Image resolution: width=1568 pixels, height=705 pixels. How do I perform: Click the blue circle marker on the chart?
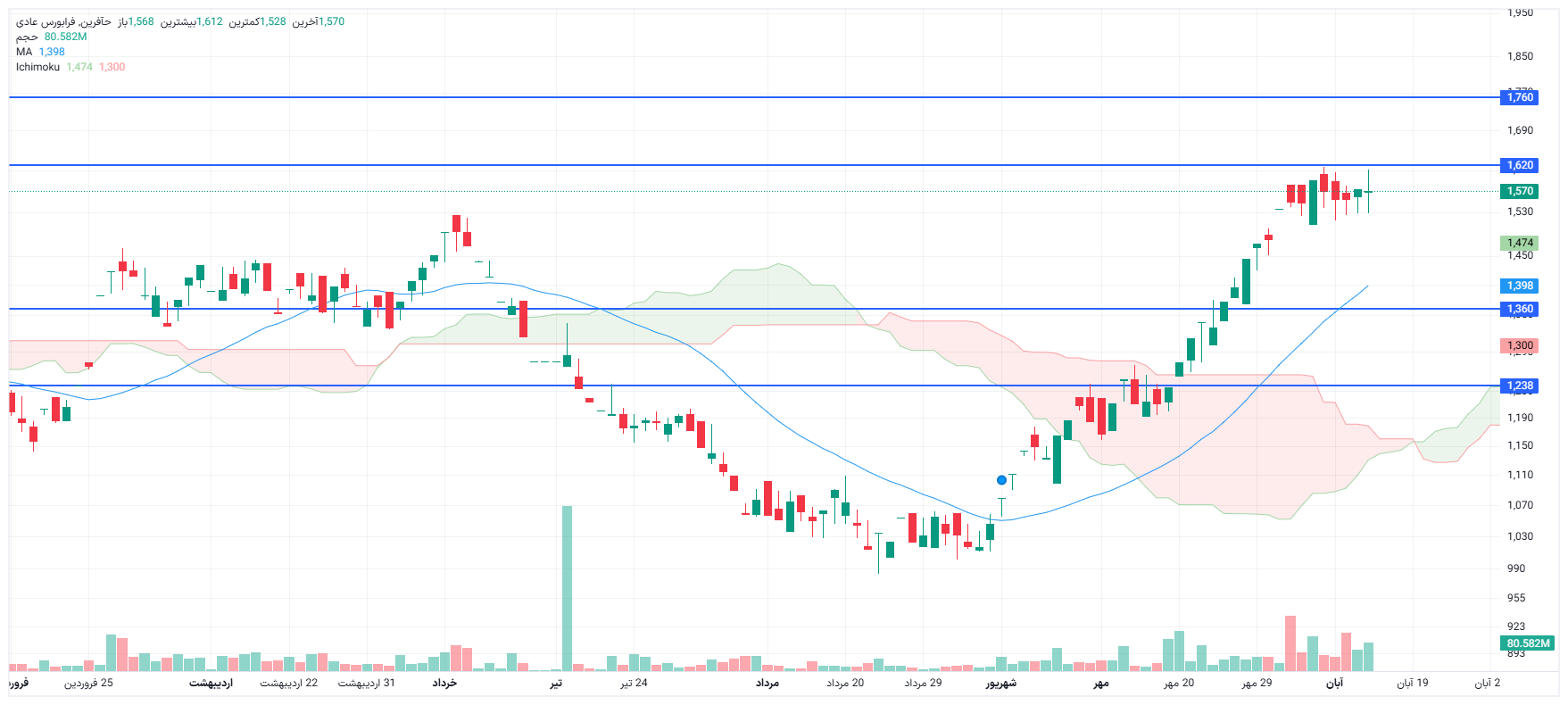click(x=1001, y=480)
